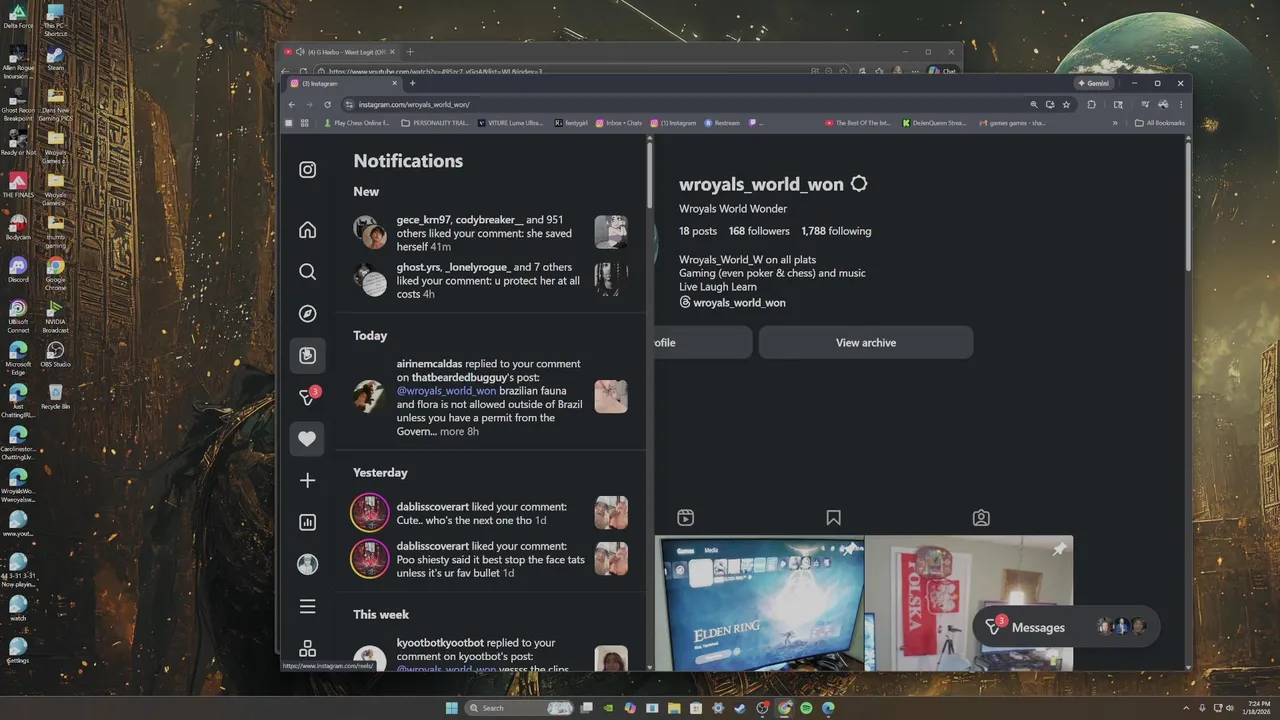Click the browser Back arrow in the Instagram window
Viewport: 1280px width, 720px height.
coord(292,104)
